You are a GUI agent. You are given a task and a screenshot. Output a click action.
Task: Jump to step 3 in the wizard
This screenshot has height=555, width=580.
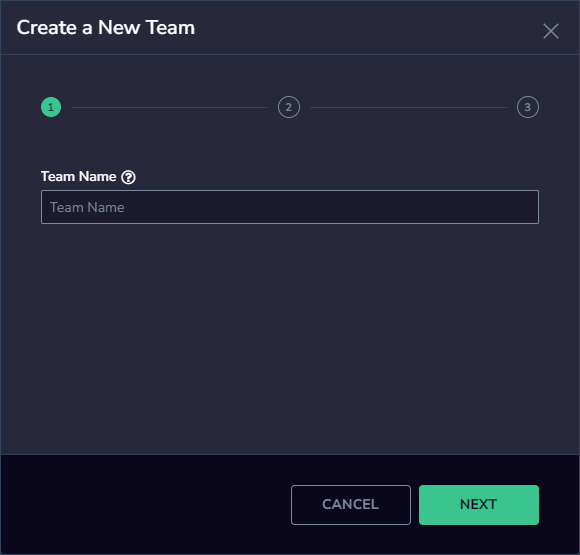[x=527, y=107]
